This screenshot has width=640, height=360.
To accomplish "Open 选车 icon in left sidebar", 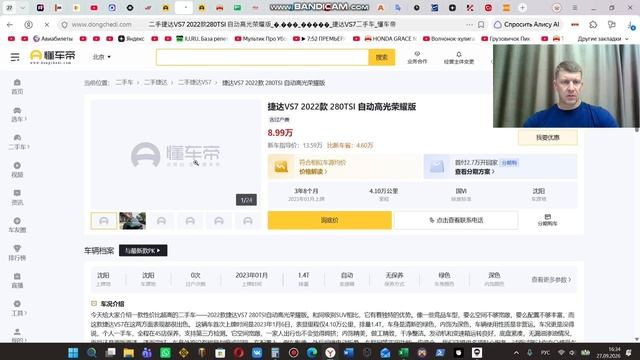I will click(17, 114).
